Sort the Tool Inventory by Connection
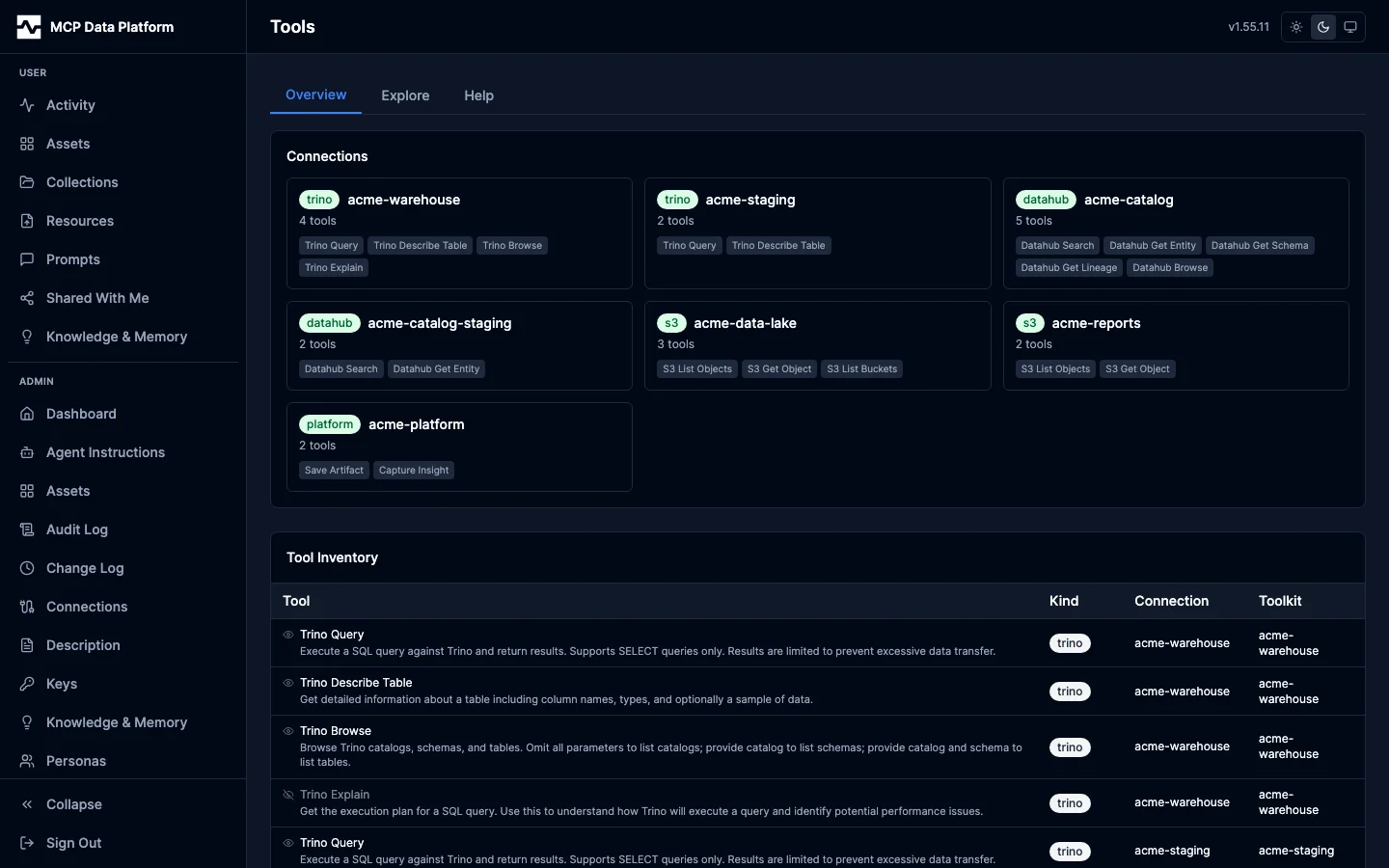The image size is (1389, 868). point(1171,601)
